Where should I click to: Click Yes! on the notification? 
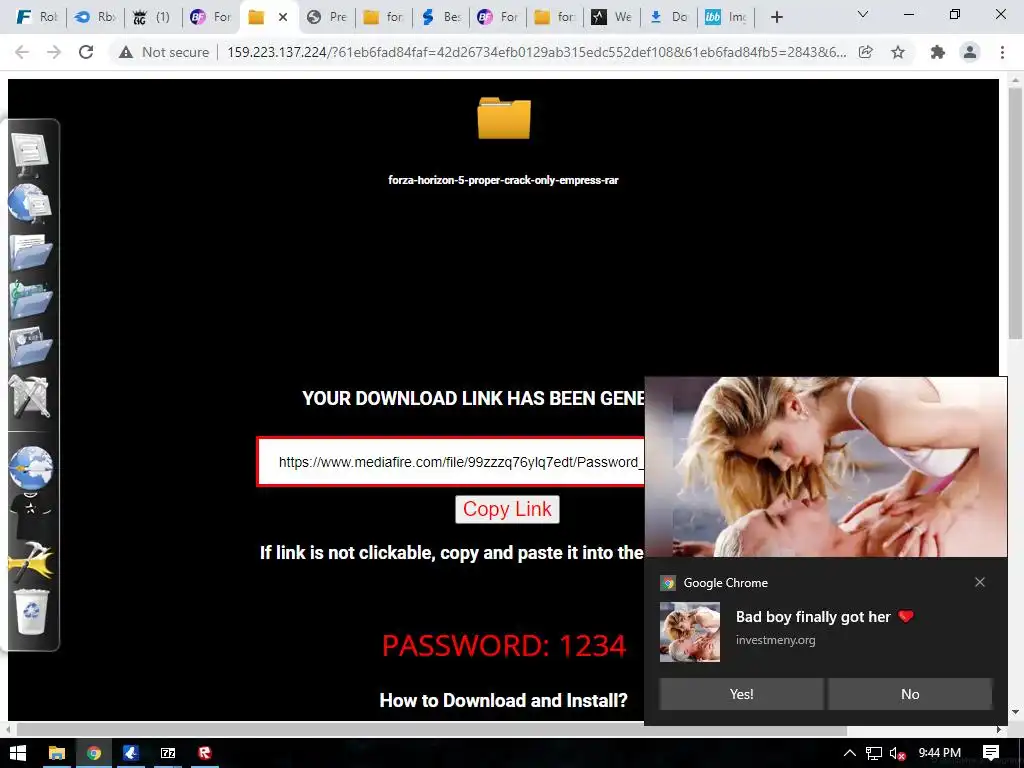tap(741, 694)
